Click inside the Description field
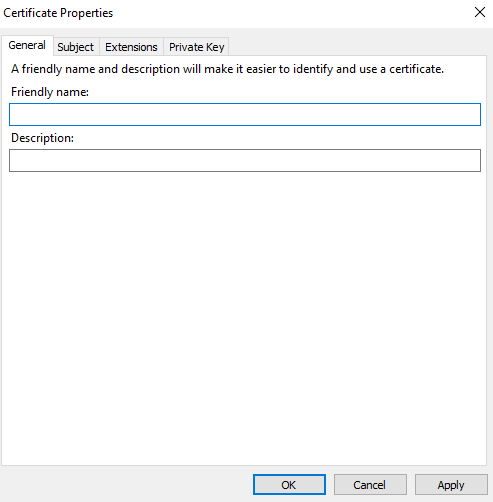 point(245,161)
